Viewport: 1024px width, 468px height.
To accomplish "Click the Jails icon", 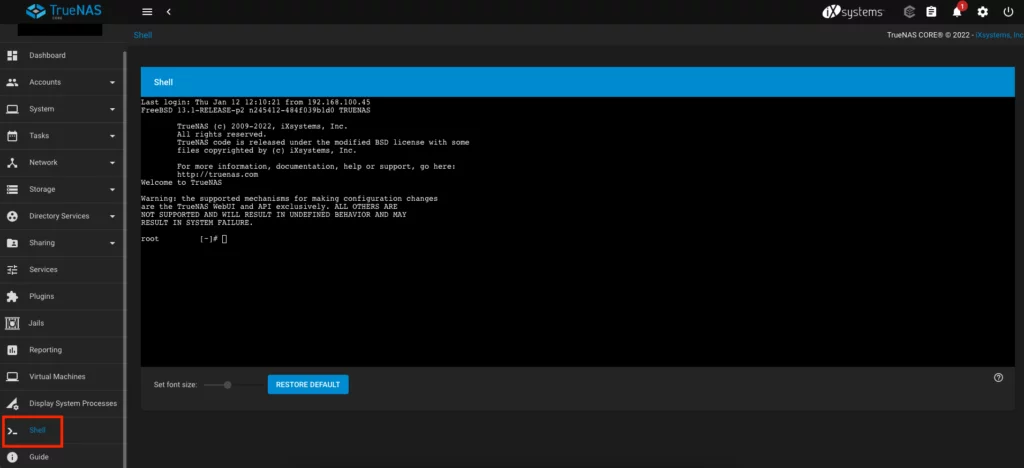I will click(x=12, y=323).
